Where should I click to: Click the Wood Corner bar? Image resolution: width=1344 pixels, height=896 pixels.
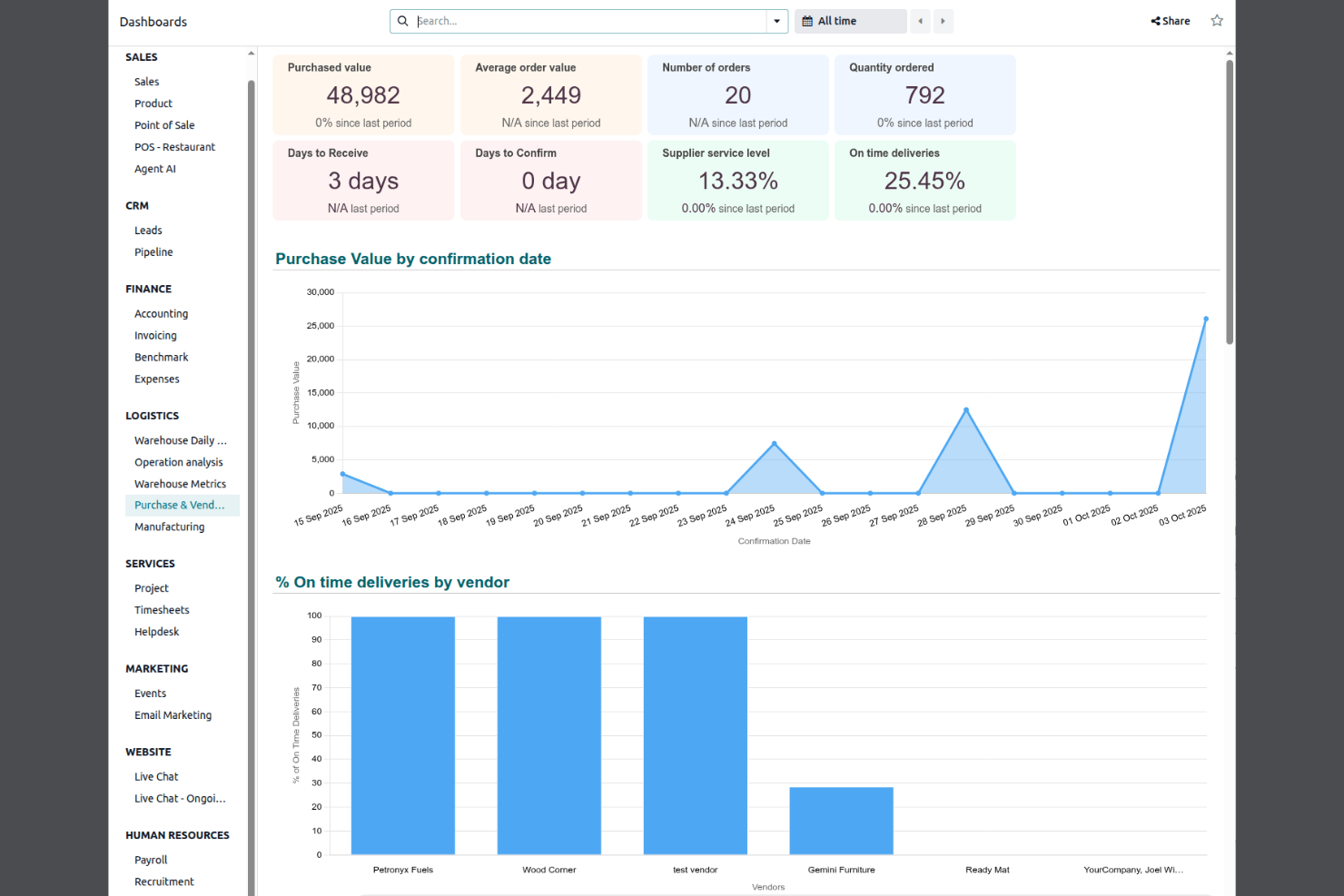(x=549, y=735)
